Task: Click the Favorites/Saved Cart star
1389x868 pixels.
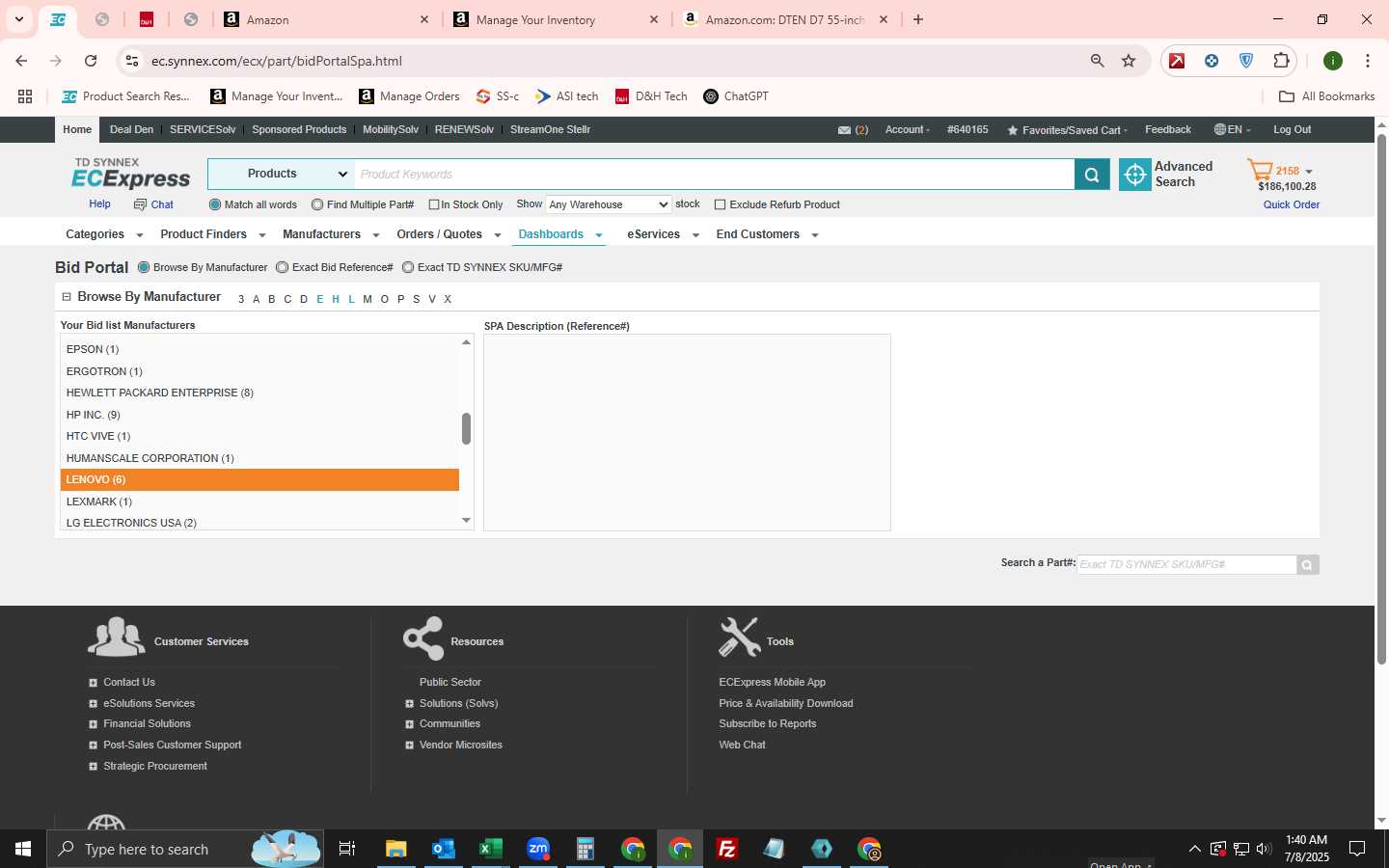Action: [x=1013, y=130]
